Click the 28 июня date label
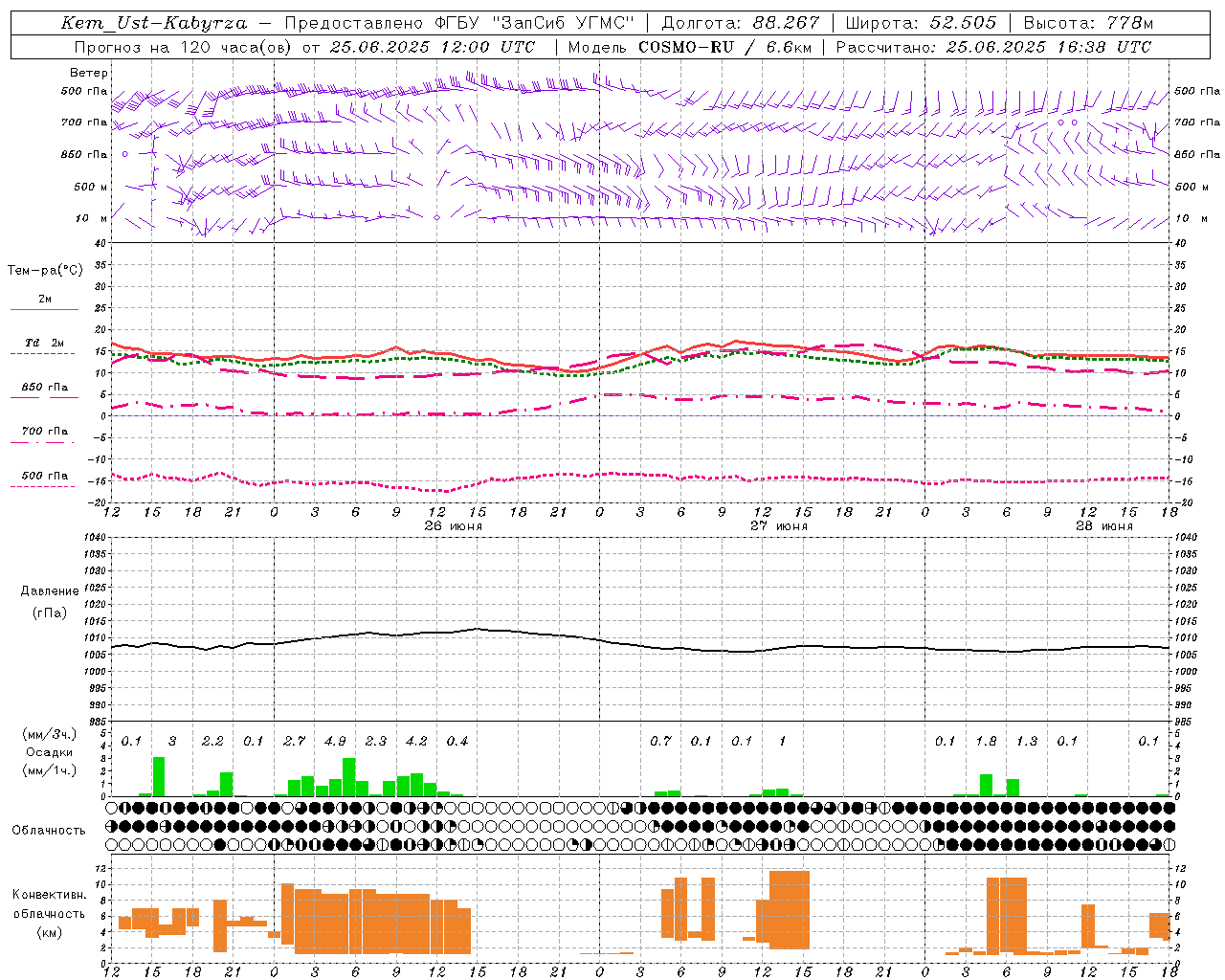This screenshot has height=980, width=1225. [x=1103, y=526]
